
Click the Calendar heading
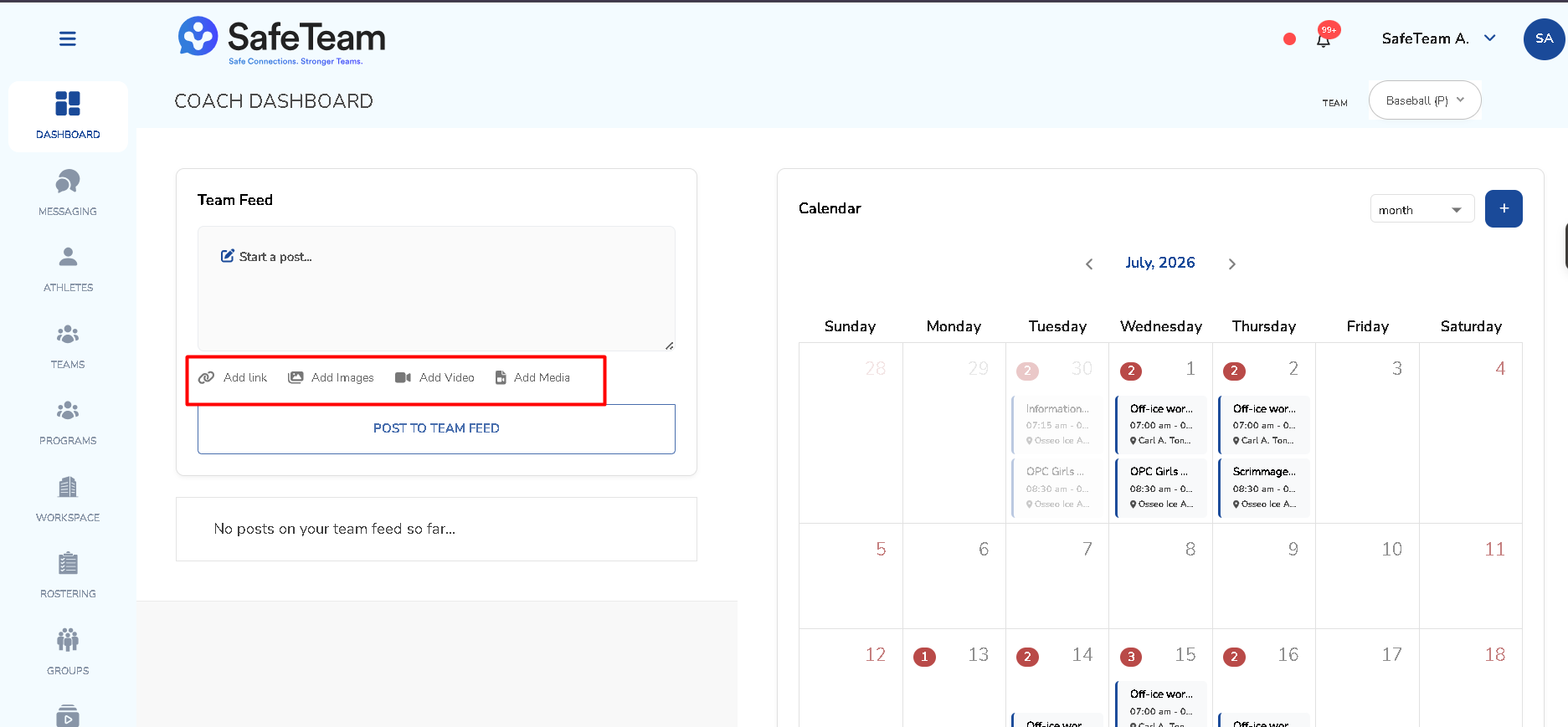pos(830,208)
